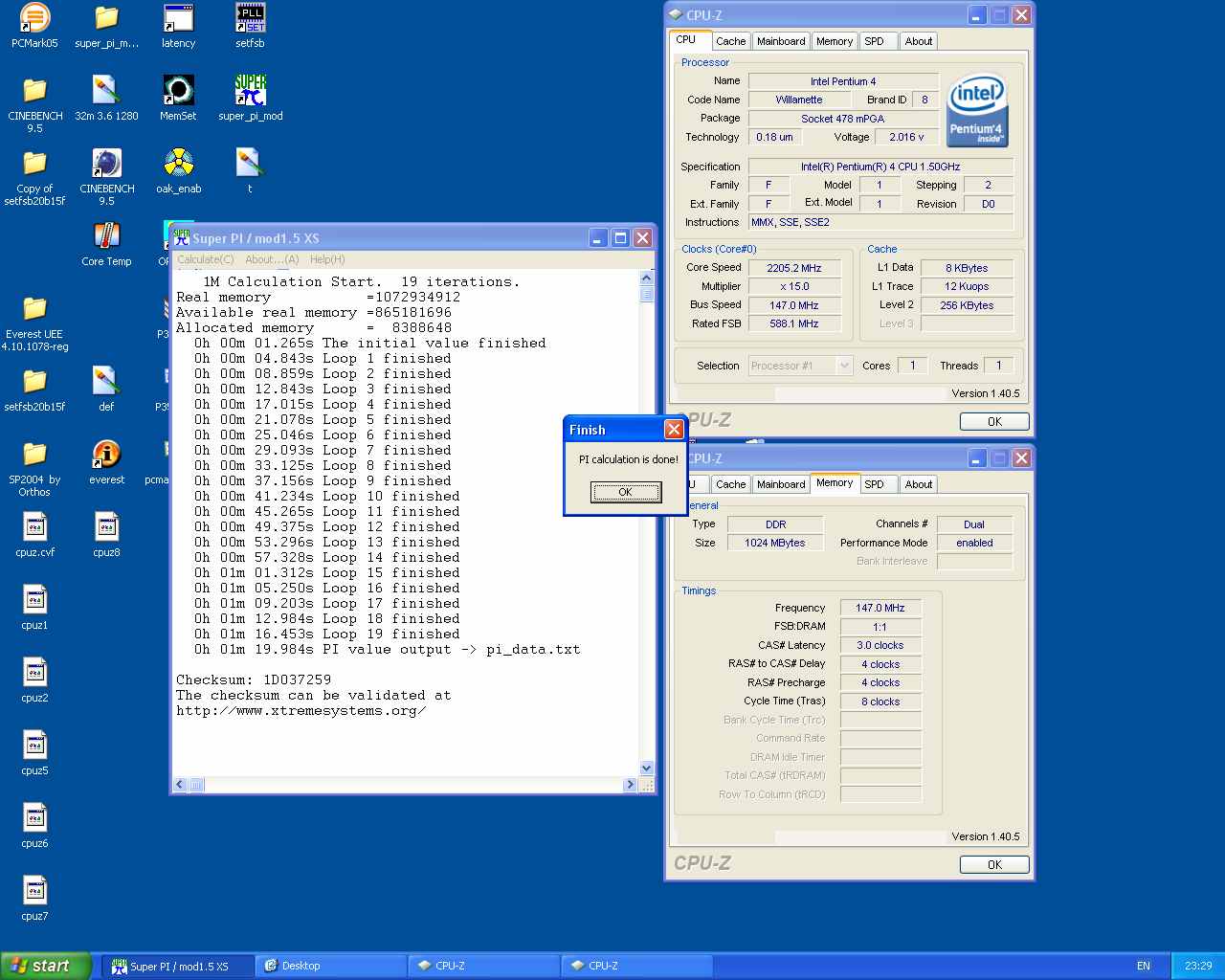Screen dimensions: 1225x980
Task: Switch to Cache tab in bottom CPU-Z window
Action: click(x=730, y=484)
